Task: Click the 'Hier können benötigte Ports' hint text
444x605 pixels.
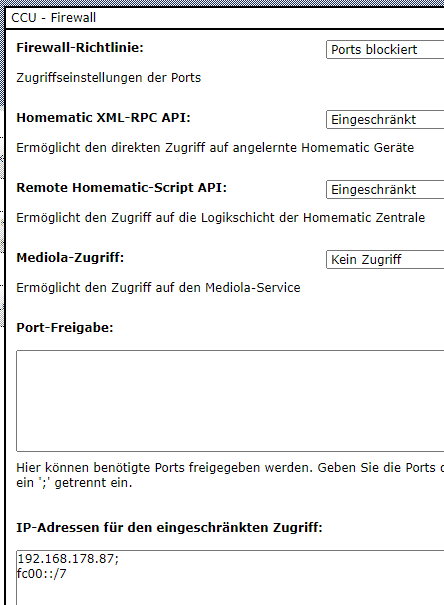Action: point(230,475)
